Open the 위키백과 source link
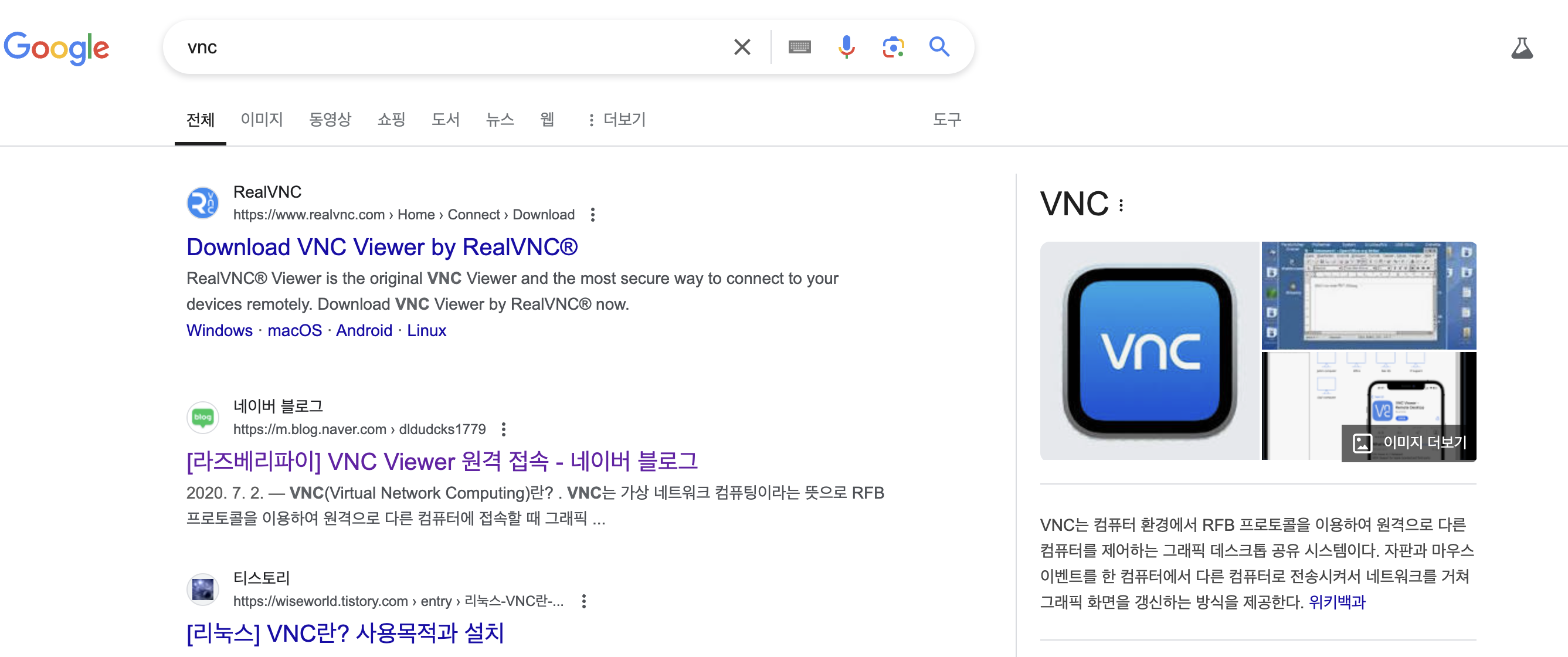 pos(1337,602)
